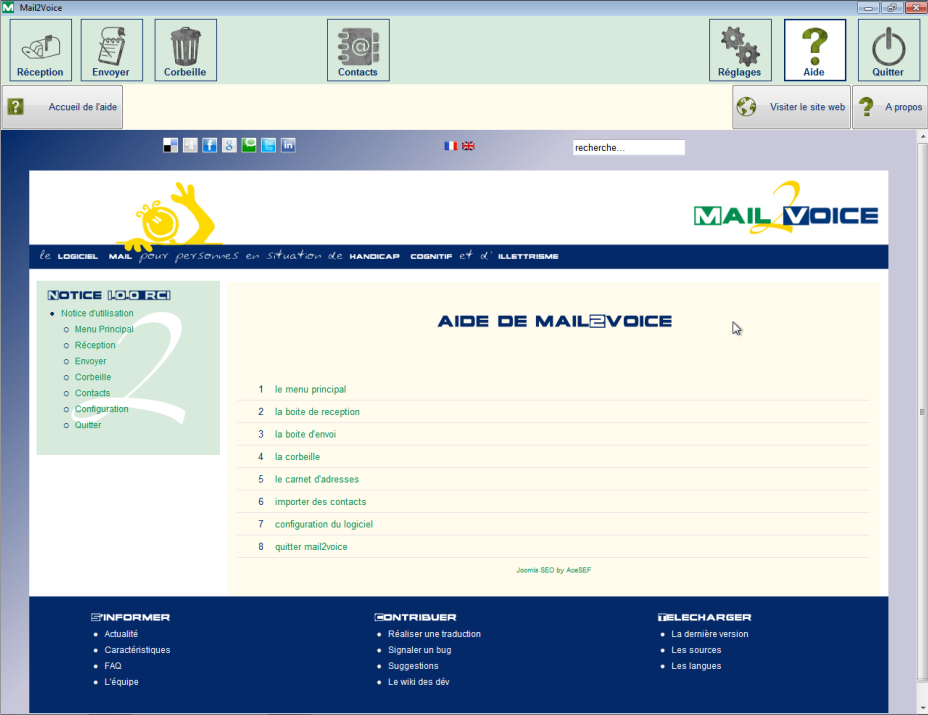Follow the 'Joomla SEO by AceSEF' link
Image resolution: width=928 pixels, height=715 pixels.
coord(553,570)
